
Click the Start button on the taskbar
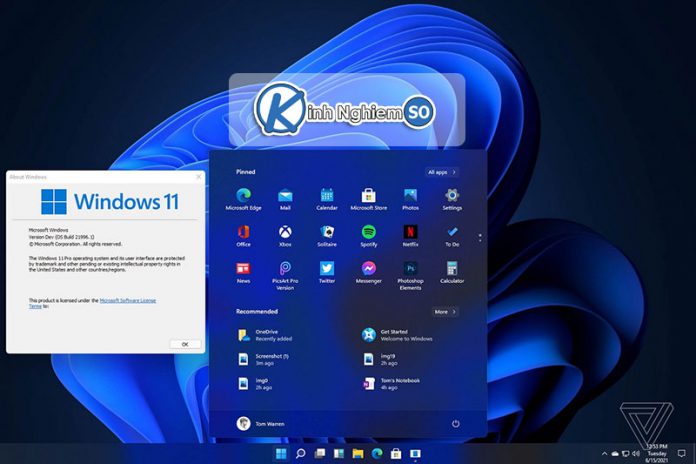(281, 453)
